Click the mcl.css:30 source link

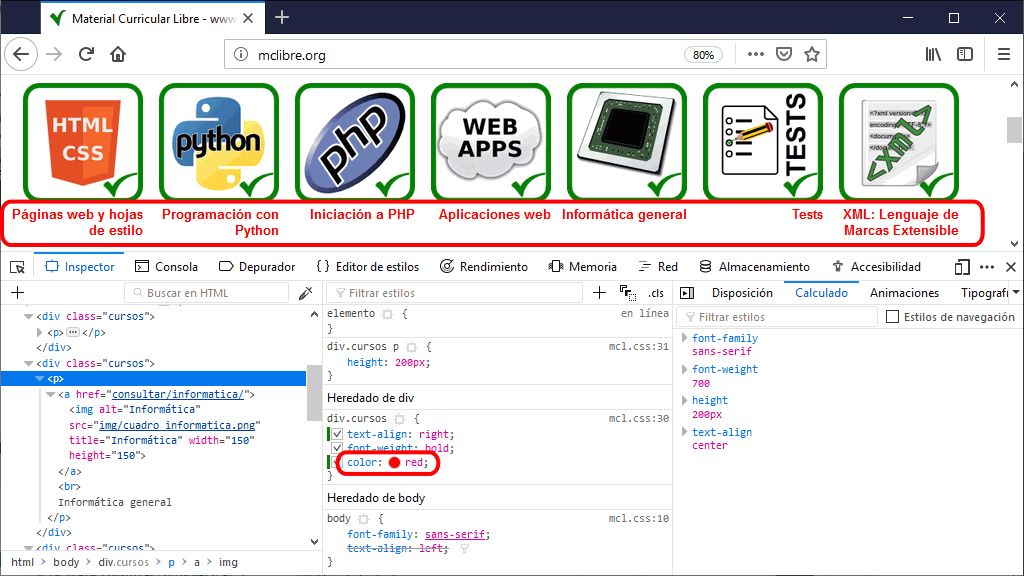[638, 419]
